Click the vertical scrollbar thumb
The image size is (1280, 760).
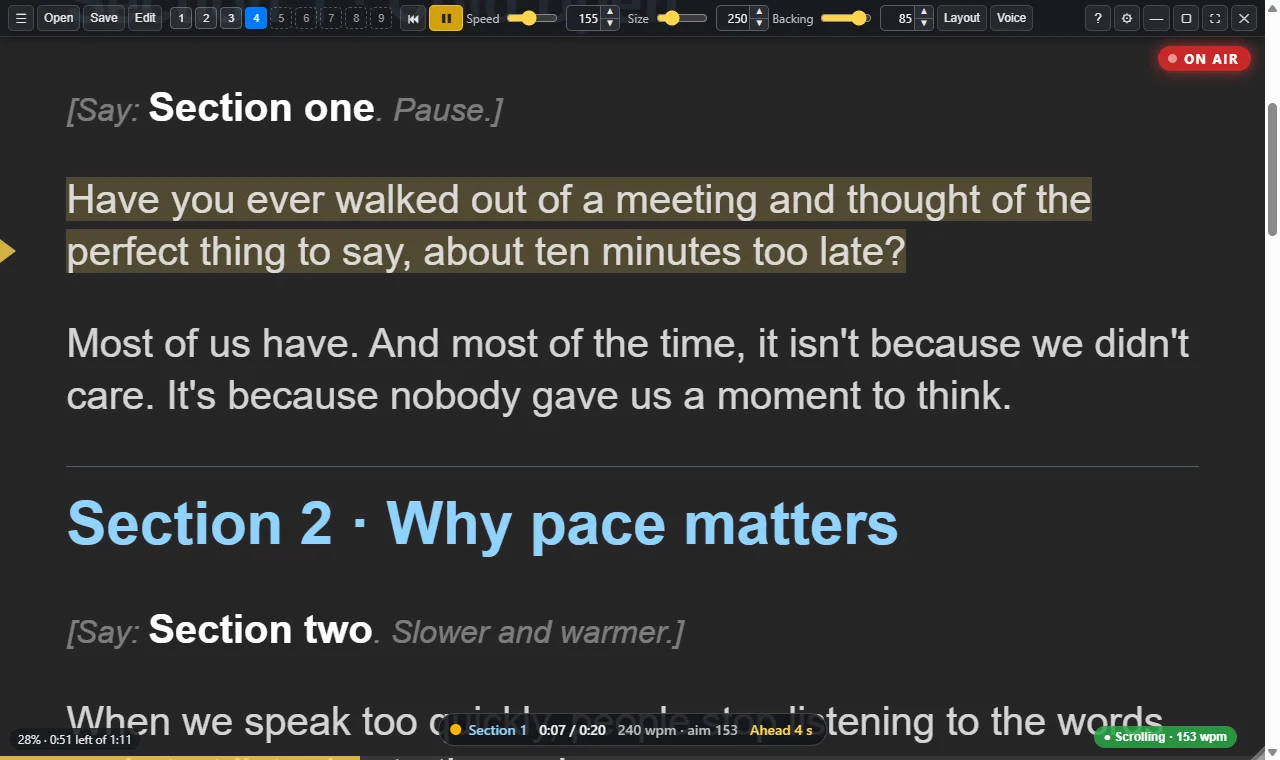1272,170
